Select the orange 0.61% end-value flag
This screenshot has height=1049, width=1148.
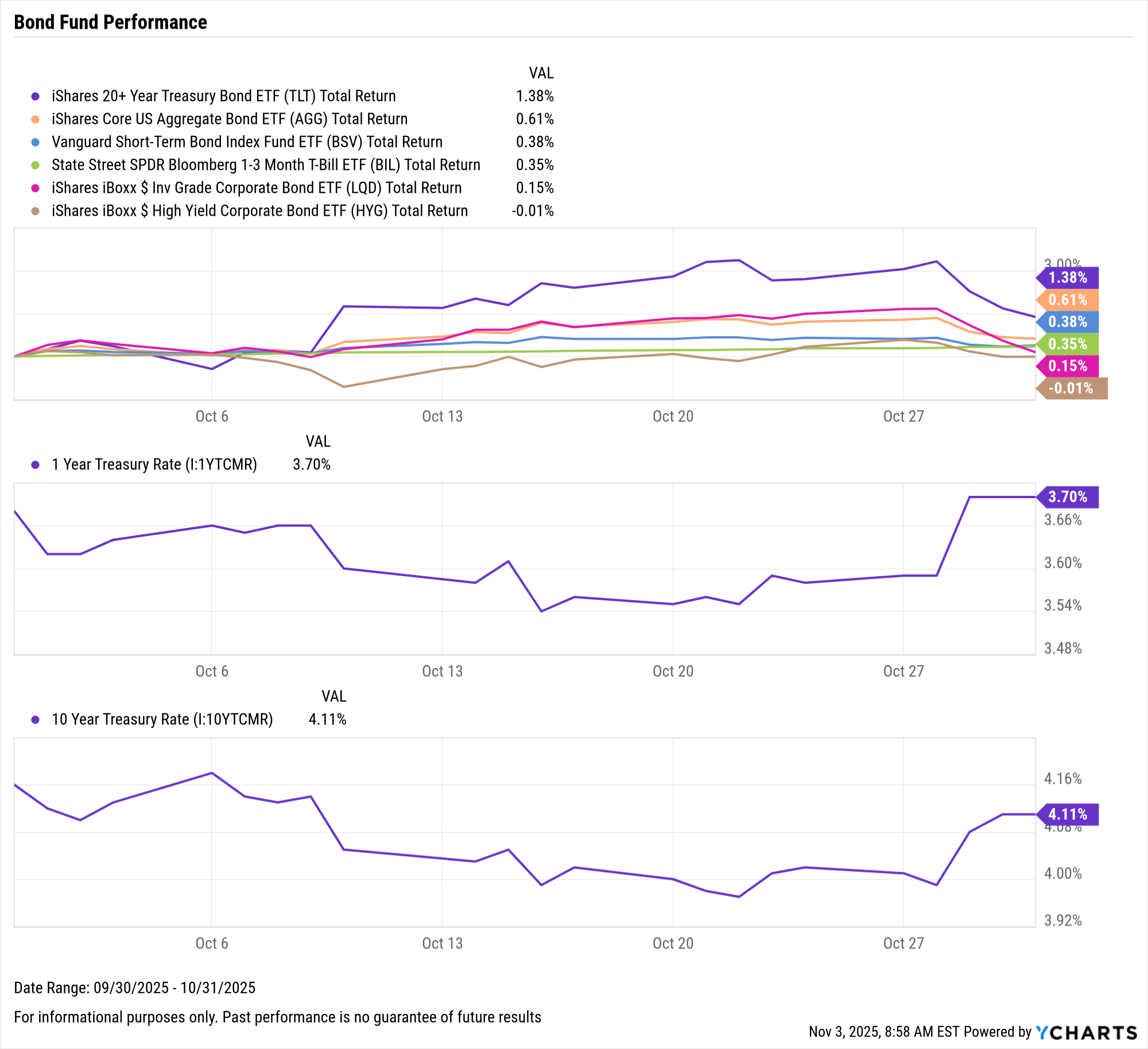(1068, 300)
